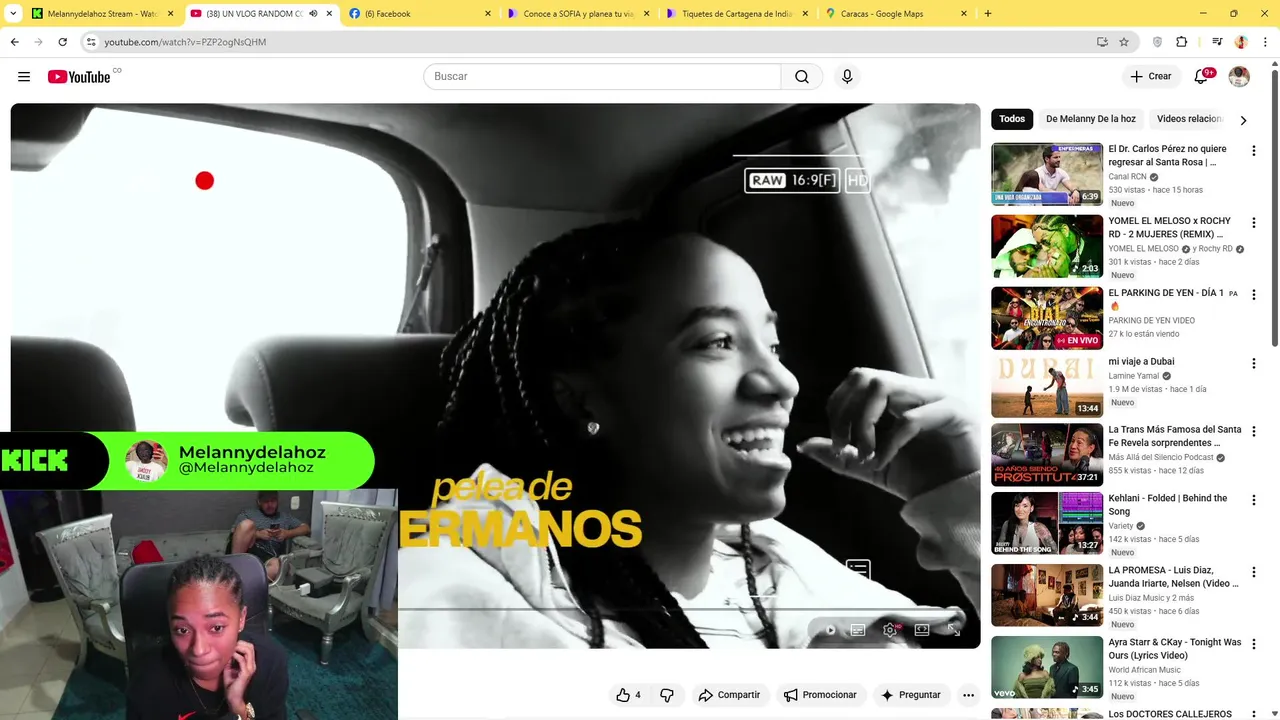Viewport: 1280px width, 720px height.
Task: Click the install/cast icon in address bar
Action: [1102, 42]
